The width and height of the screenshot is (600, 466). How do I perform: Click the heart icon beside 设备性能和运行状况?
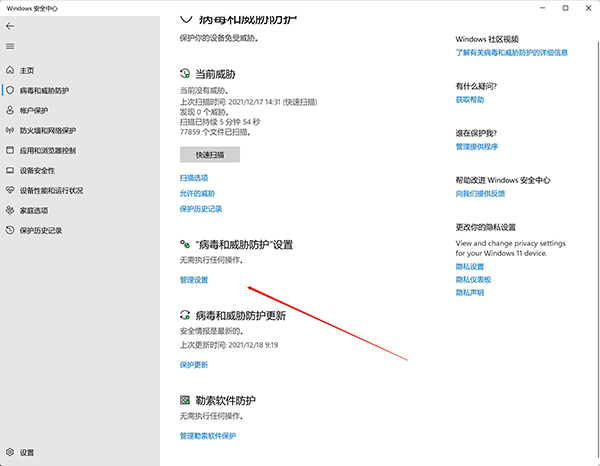click(10, 190)
